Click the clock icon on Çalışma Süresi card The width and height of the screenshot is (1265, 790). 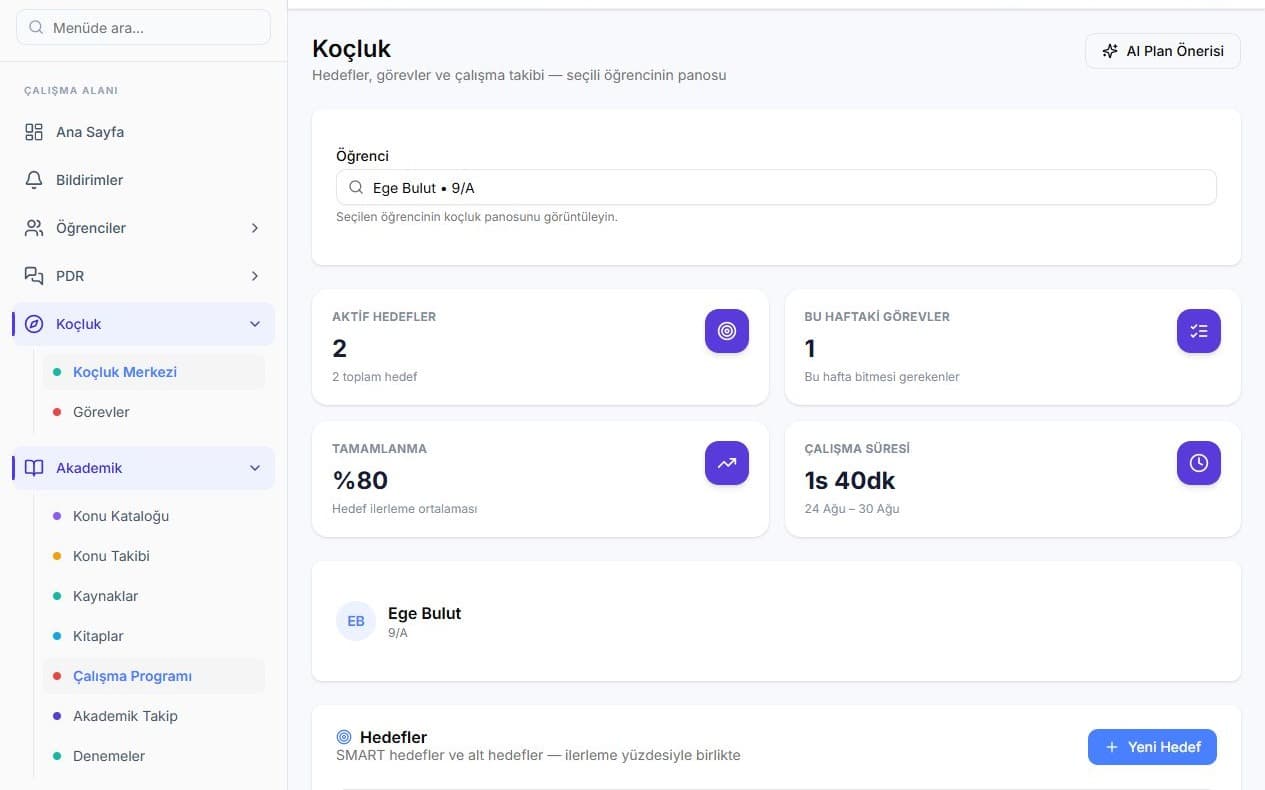[1199, 463]
